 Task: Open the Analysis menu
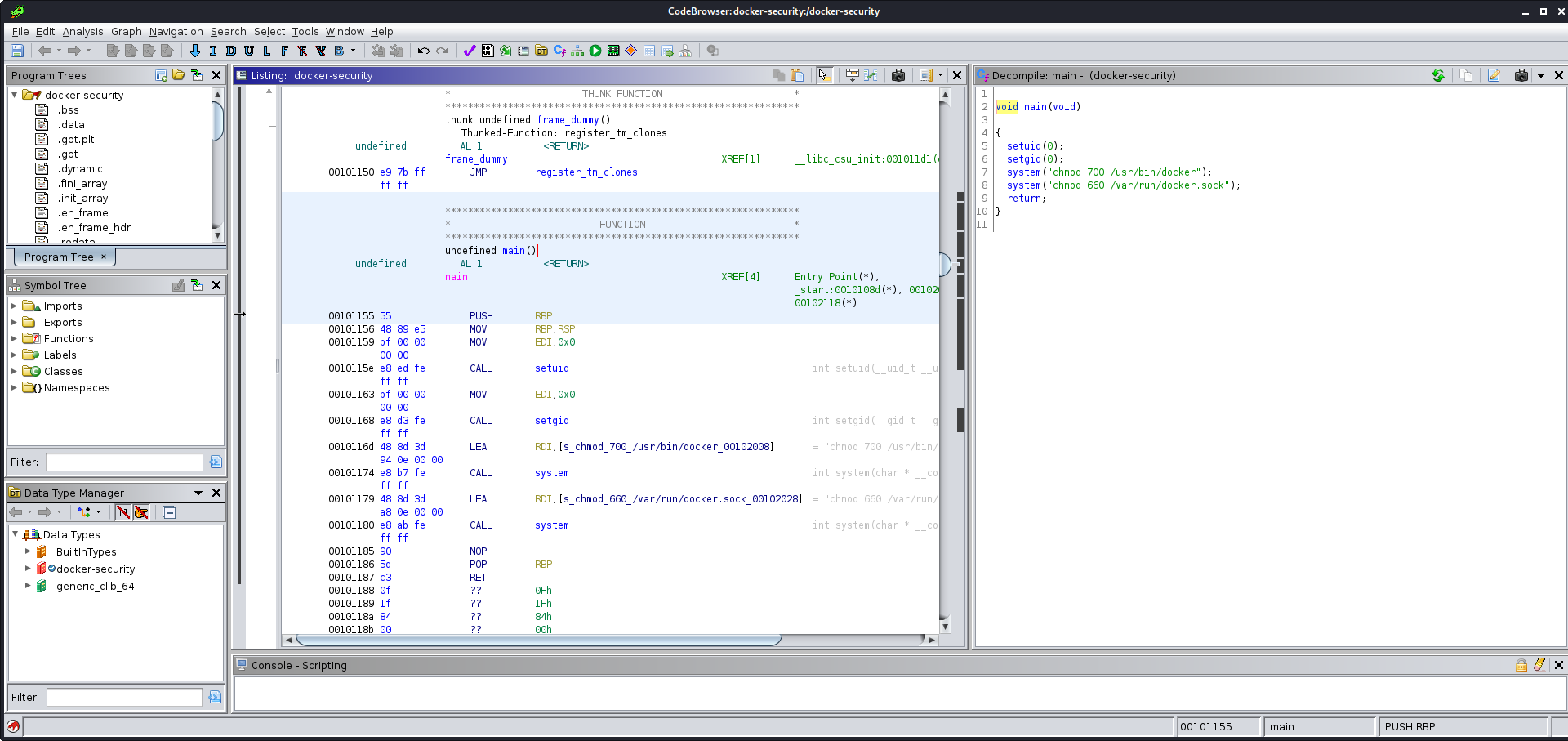(82, 32)
